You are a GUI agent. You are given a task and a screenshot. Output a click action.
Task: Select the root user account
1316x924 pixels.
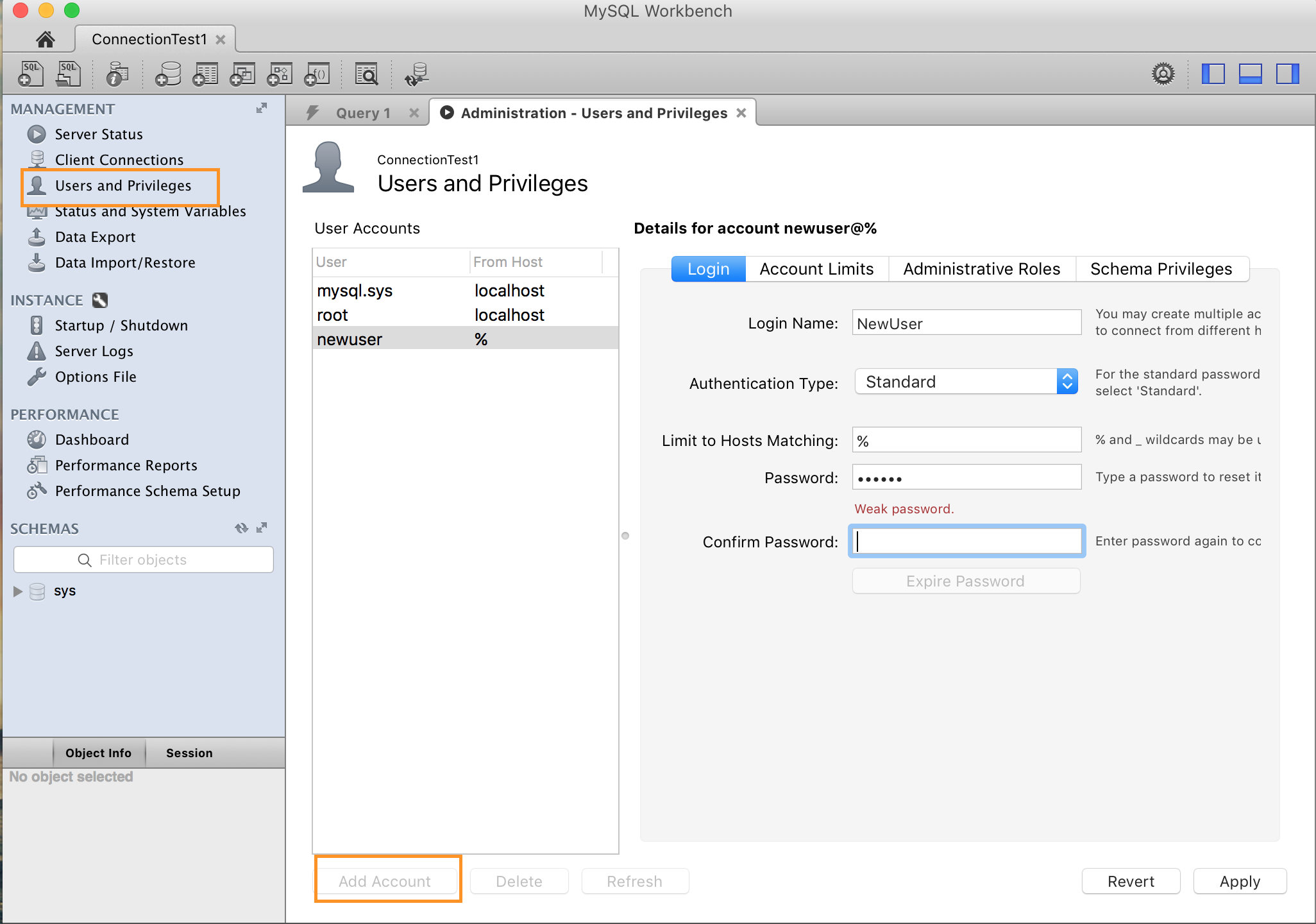466,315
